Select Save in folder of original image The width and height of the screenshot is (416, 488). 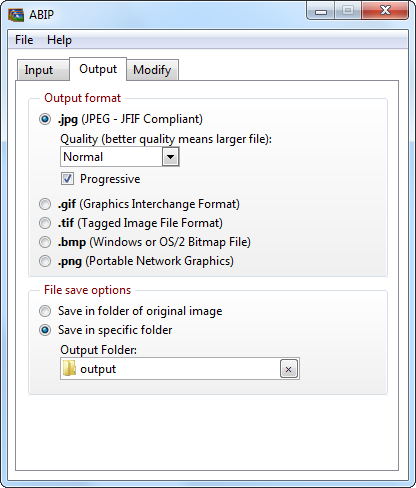pos(45,311)
